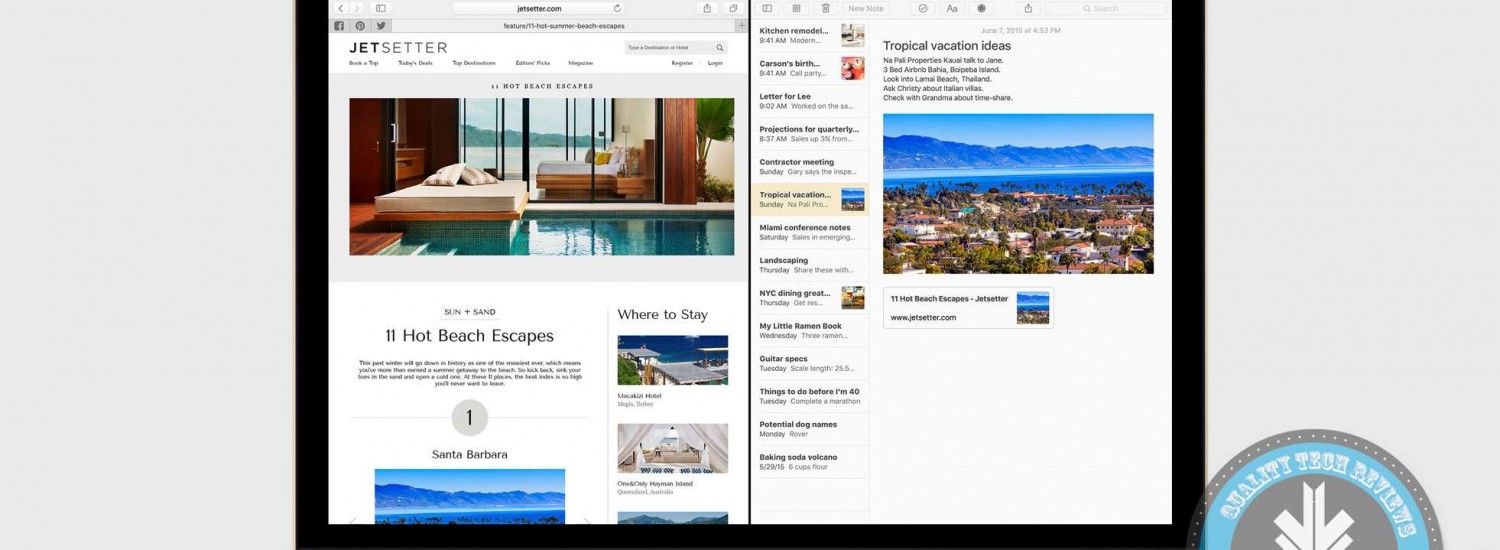The width and height of the screenshot is (1500, 550).
Task: Open Top Destinations menu on Jetsetter
Action: (473, 63)
